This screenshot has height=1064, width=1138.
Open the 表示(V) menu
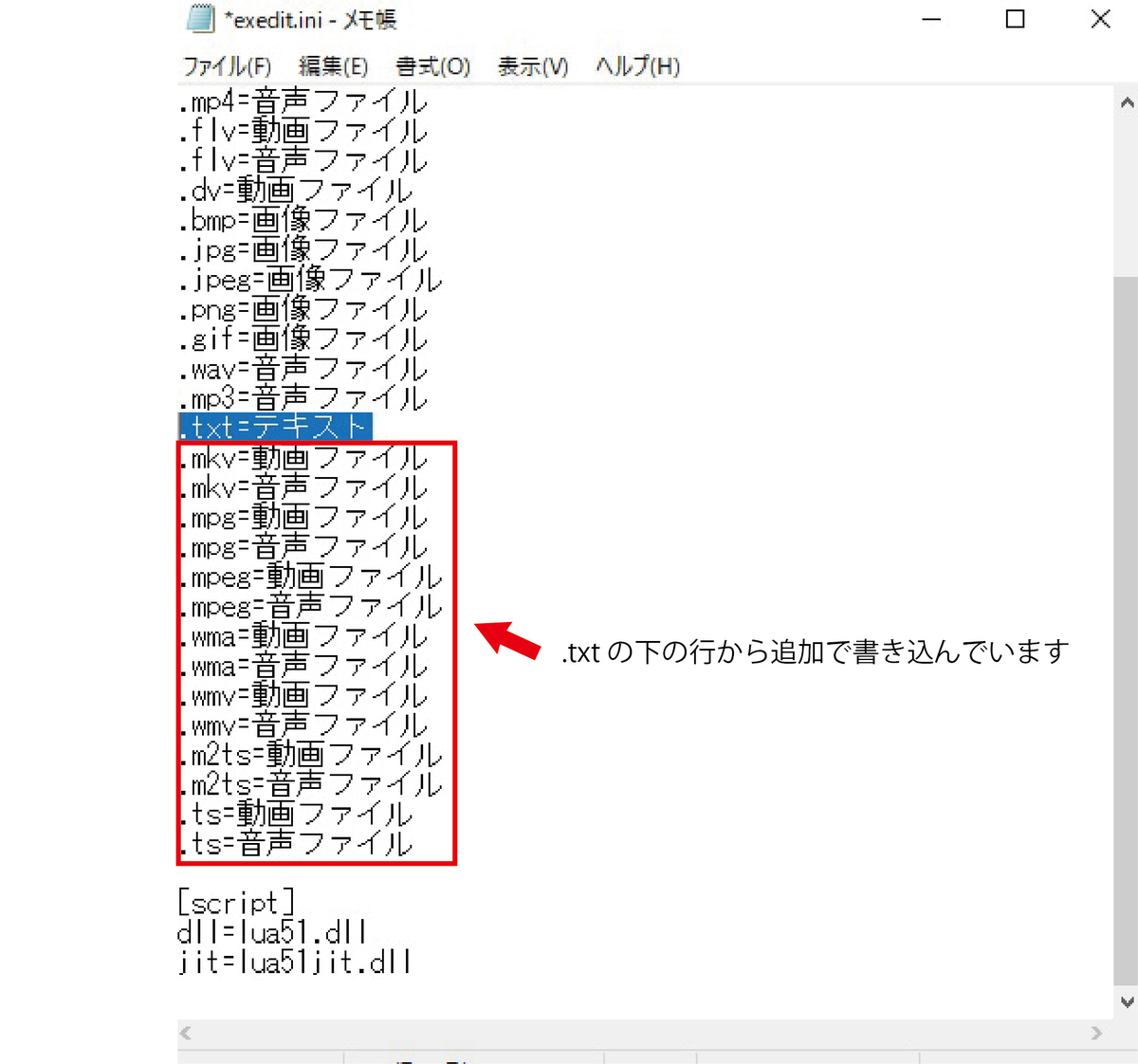point(533,66)
